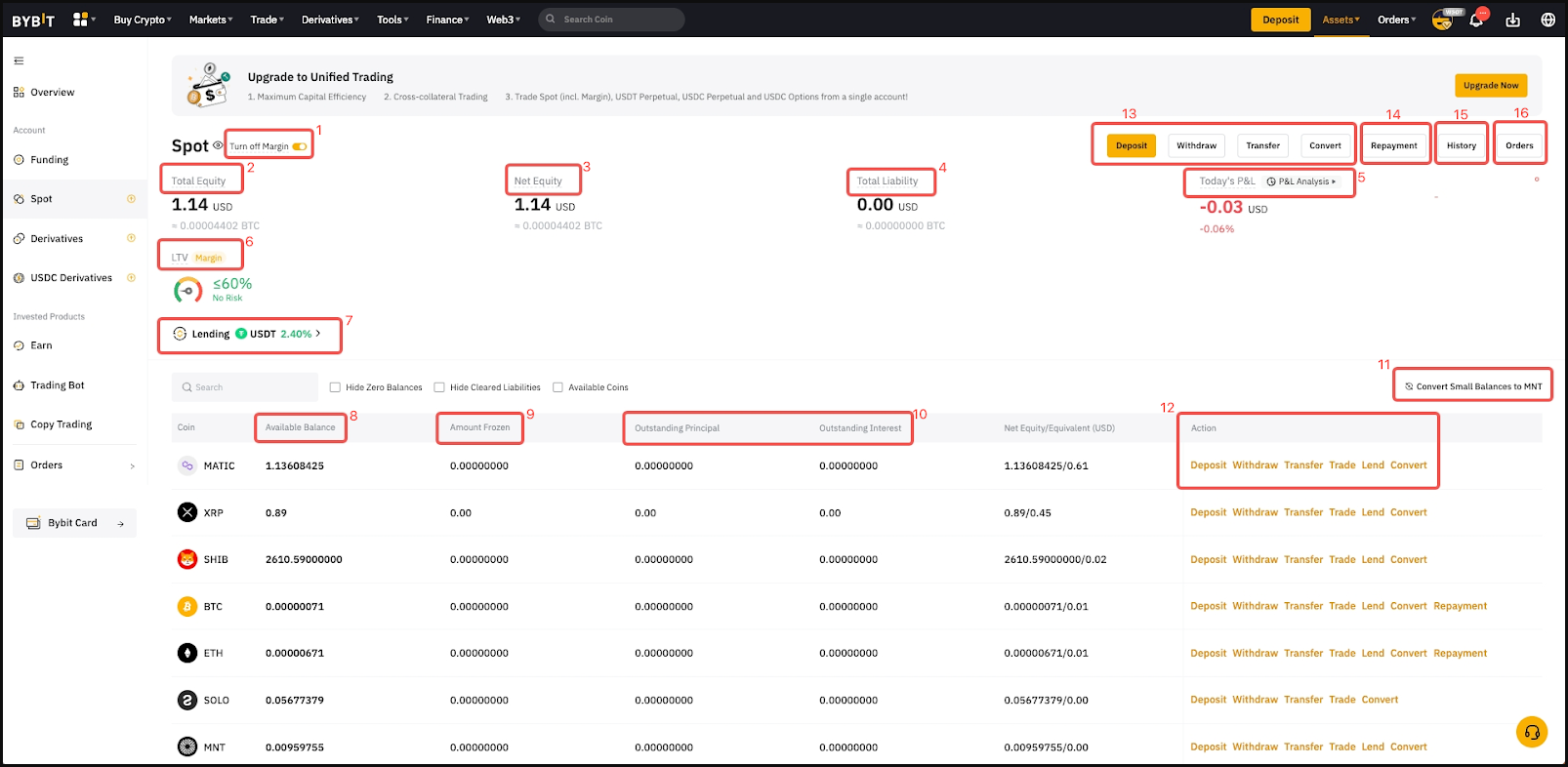This screenshot has height=767, width=1568.
Task: Click Convert Small Balances to MNT
Action: pyautogui.click(x=1472, y=386)
